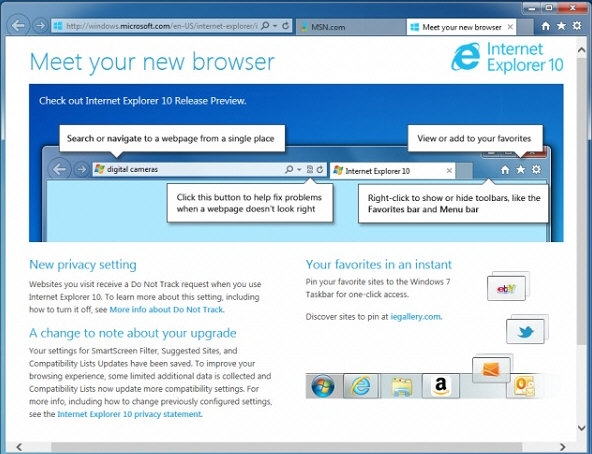The image size is (592, 454).
Task: Click the Refresh icon in address bar
Action: tap(286, 26)
